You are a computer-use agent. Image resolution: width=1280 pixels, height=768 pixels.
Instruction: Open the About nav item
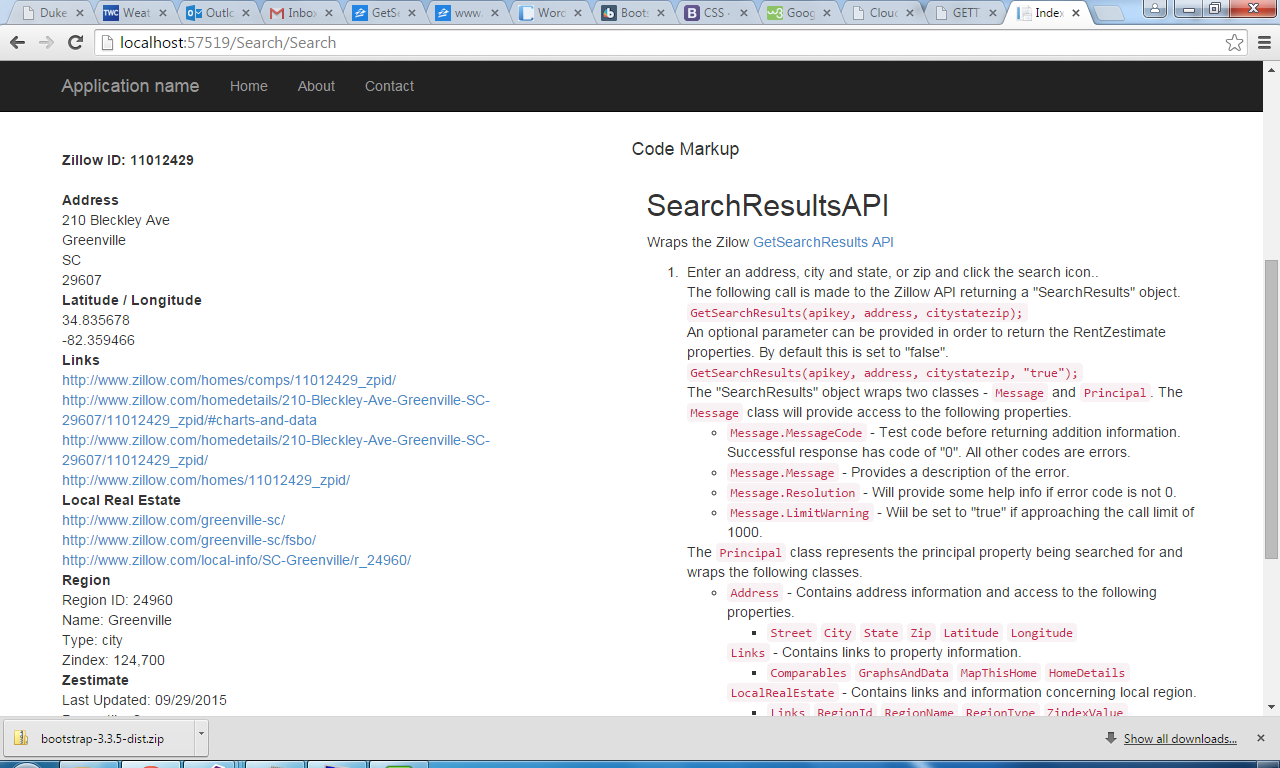click(x=316, y=86)
